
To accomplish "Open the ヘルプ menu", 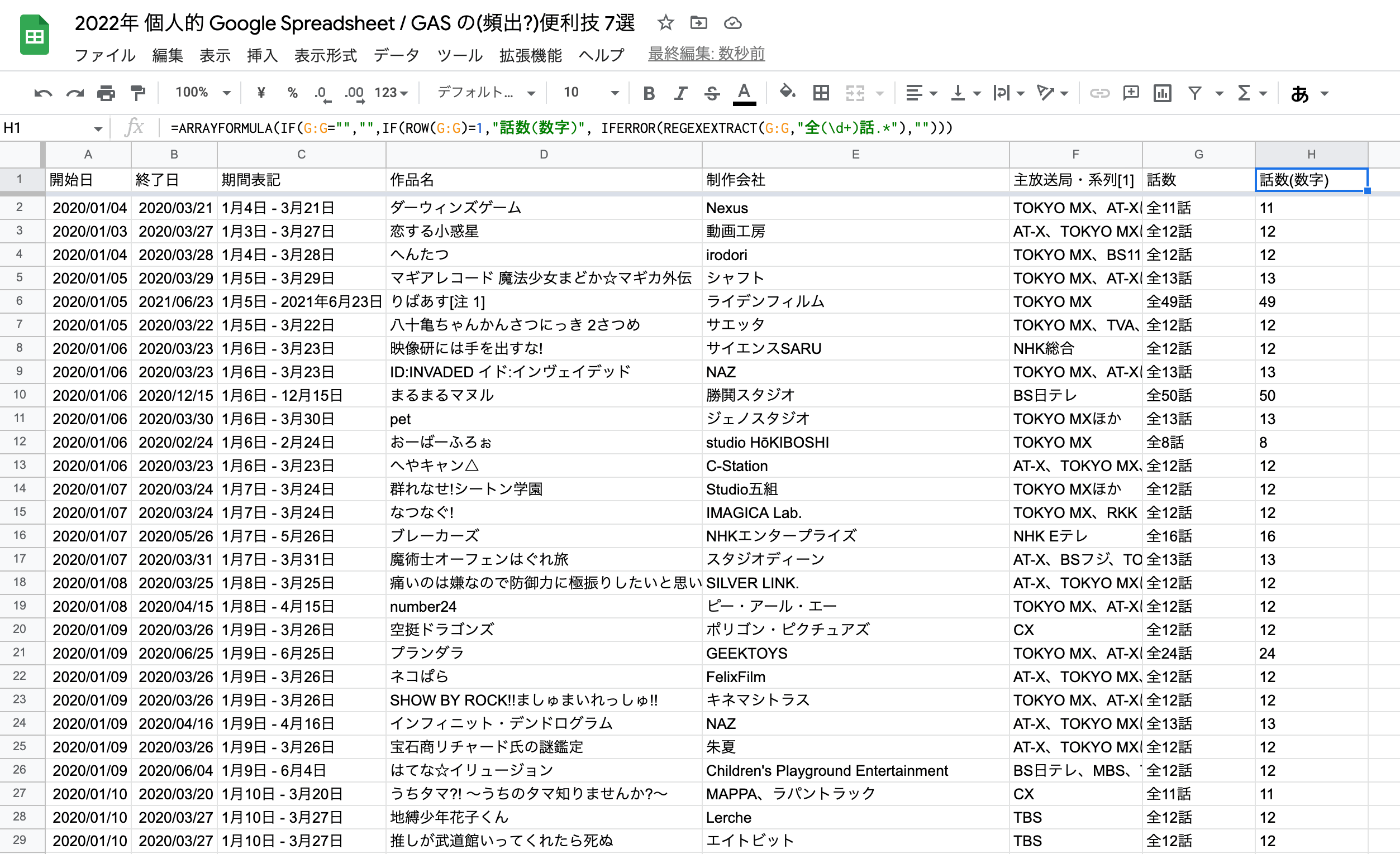I will (x=601, y=55).
